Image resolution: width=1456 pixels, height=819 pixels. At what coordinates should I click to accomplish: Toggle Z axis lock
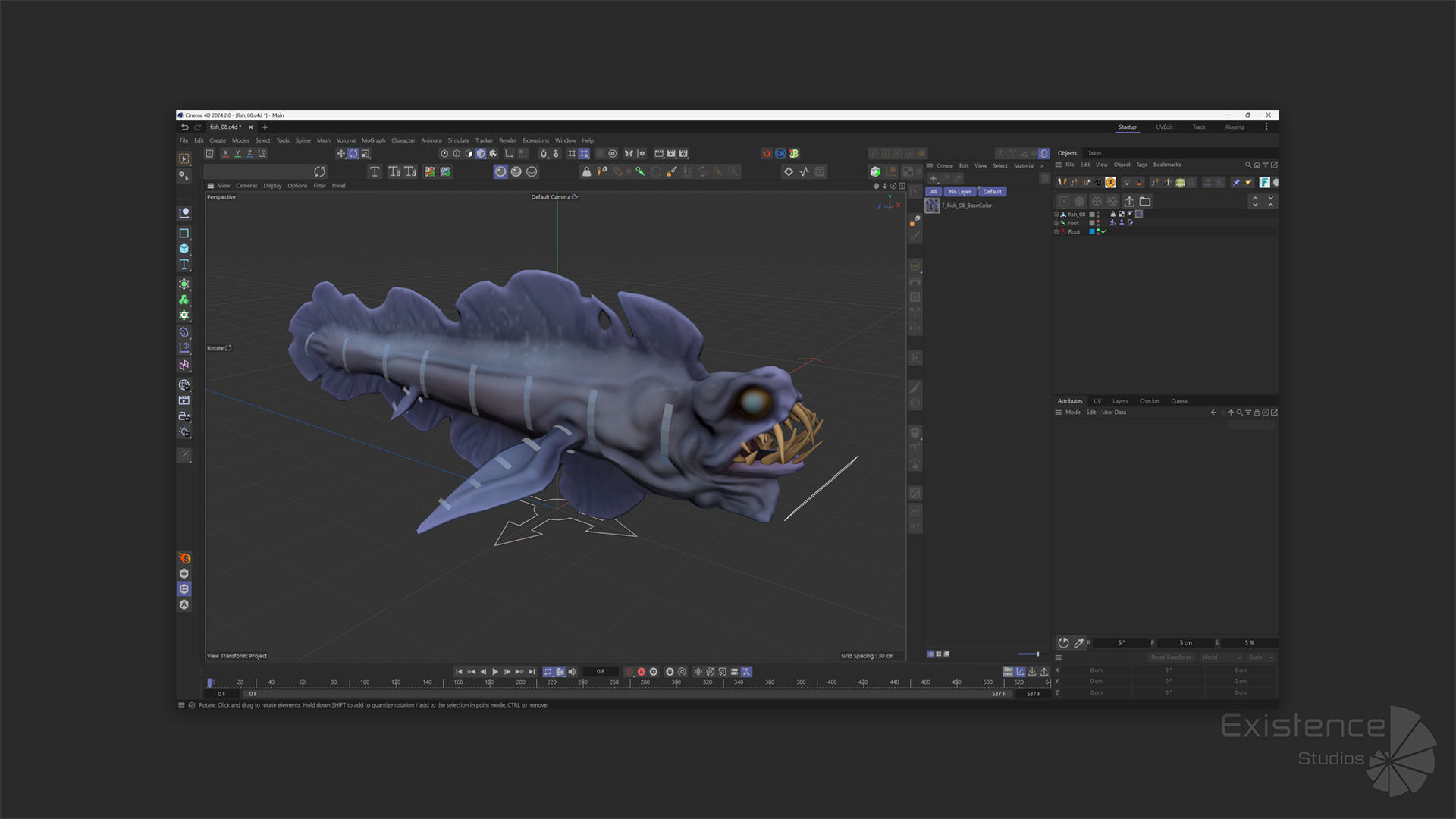249,153
